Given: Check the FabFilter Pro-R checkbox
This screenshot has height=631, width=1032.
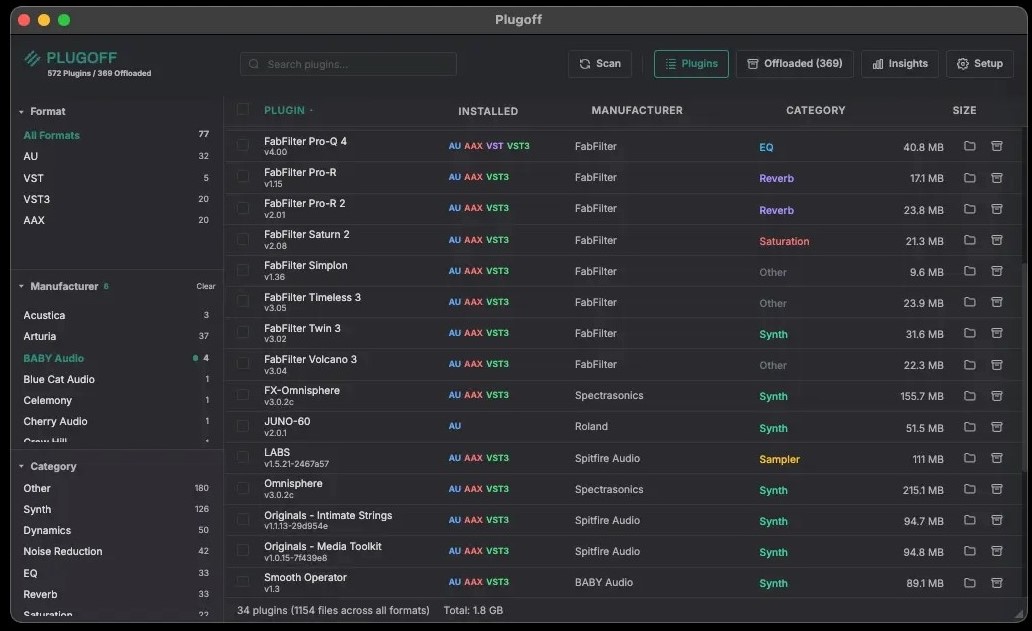Looking at the screenshot, I should click(243, 177).
